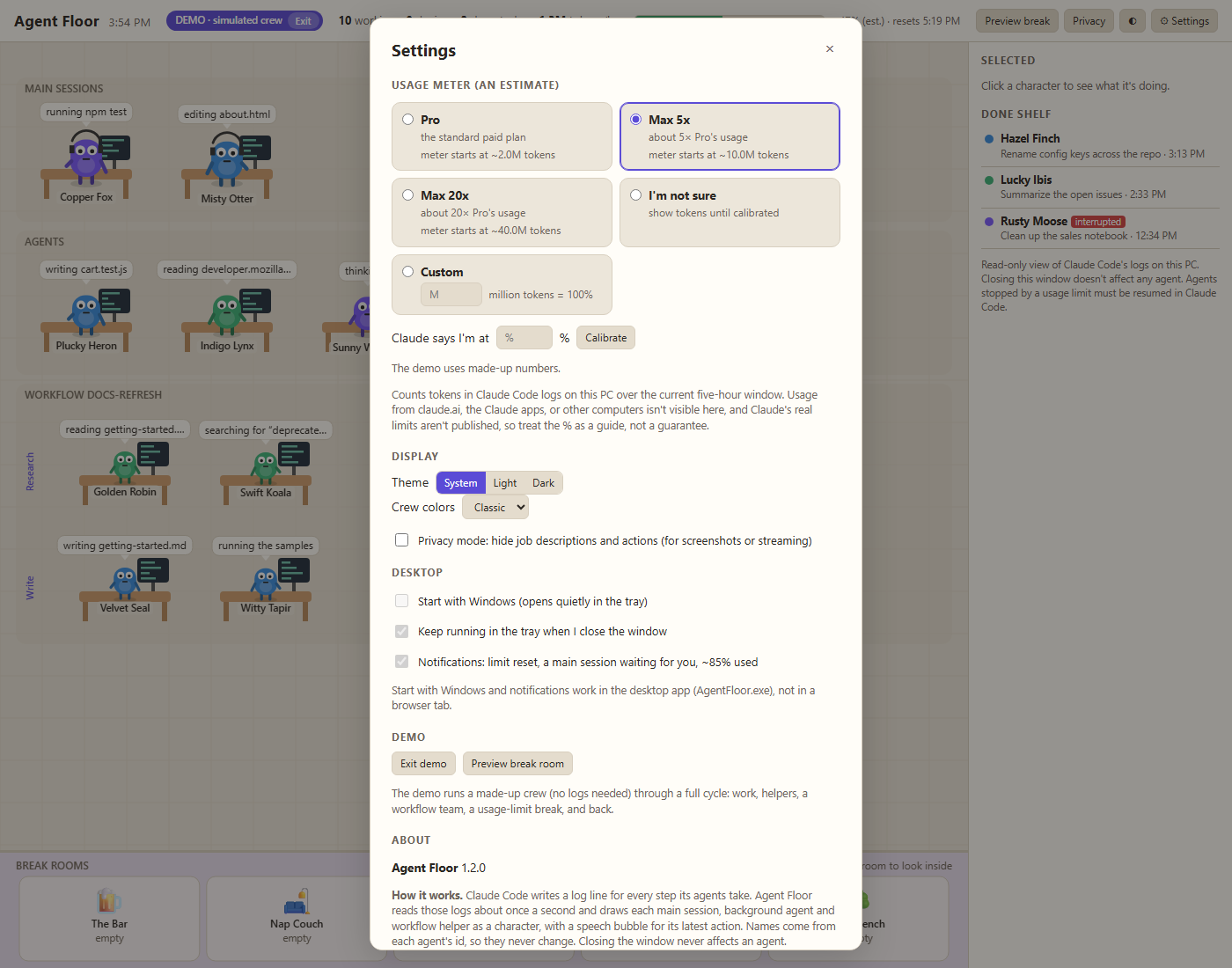
Task: Focus the "Claude says I'm at" percent field
Action: pos(524,338)
